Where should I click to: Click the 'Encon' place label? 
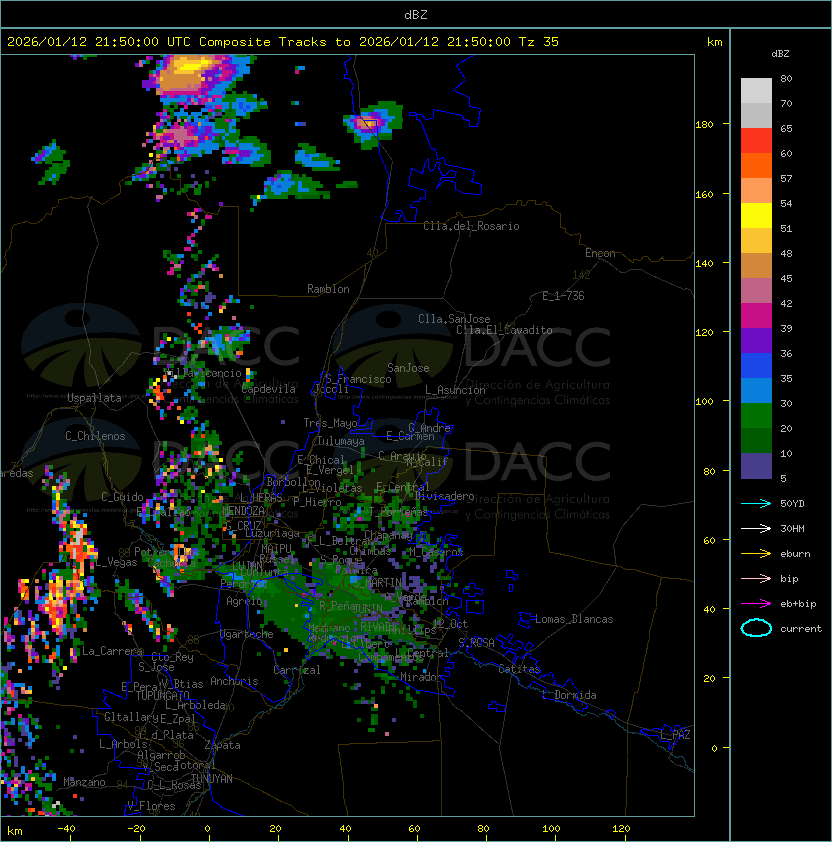tap(600, 253)
